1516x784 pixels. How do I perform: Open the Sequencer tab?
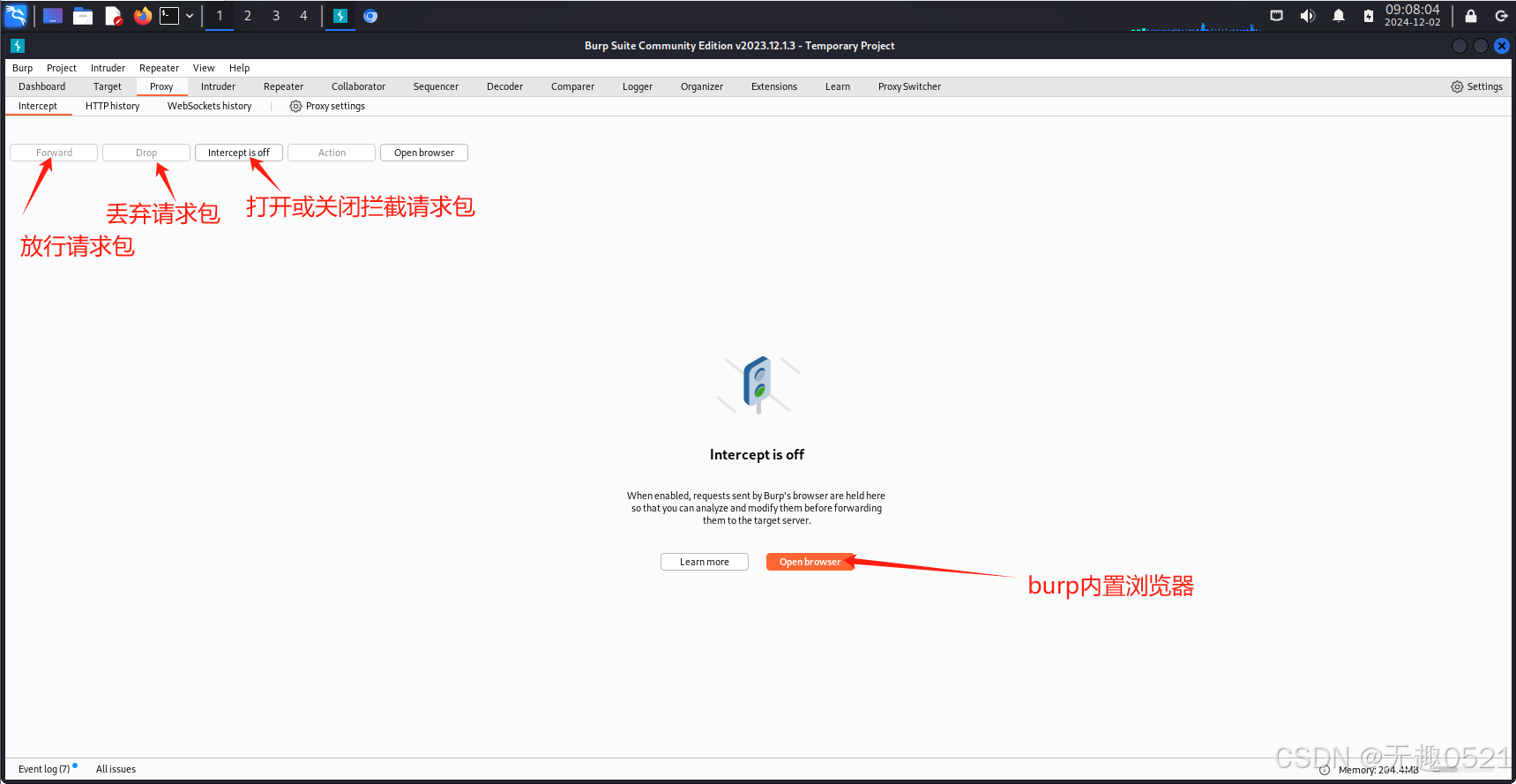pyautogui.click(x=437, y=86)
